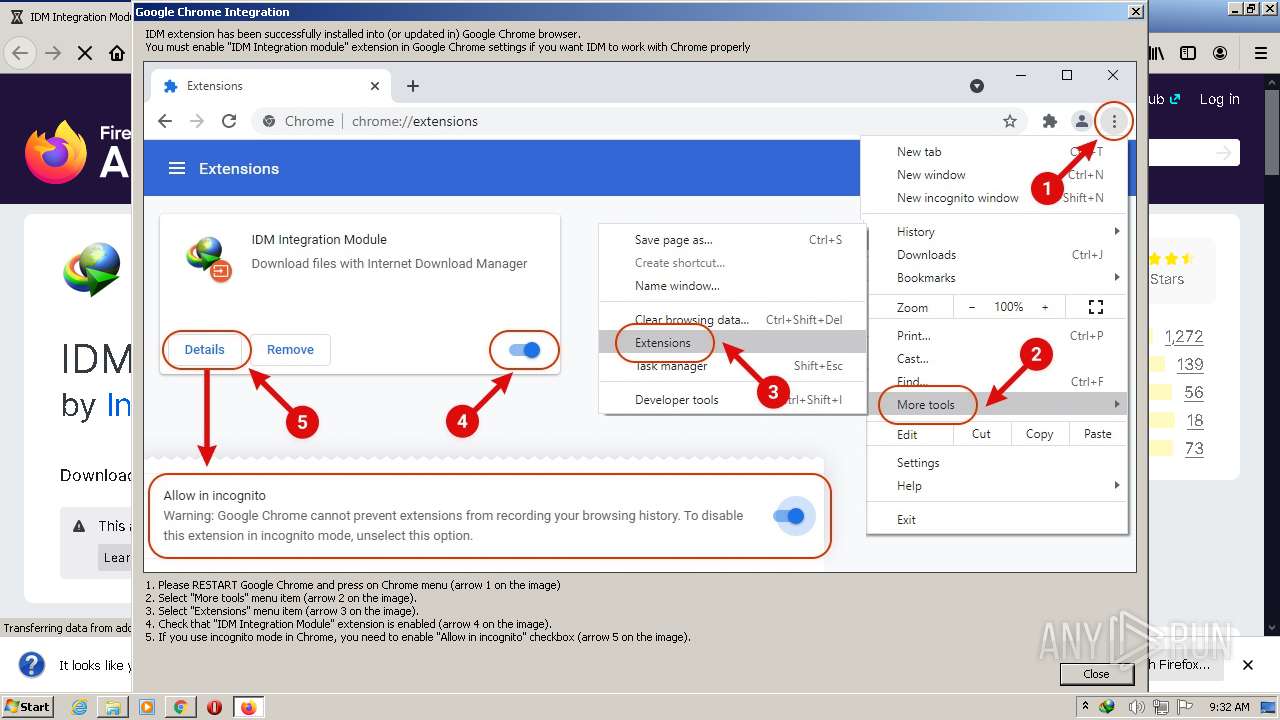
Task: Open the Extensions page hamburger menu
Action: (177, 168)
